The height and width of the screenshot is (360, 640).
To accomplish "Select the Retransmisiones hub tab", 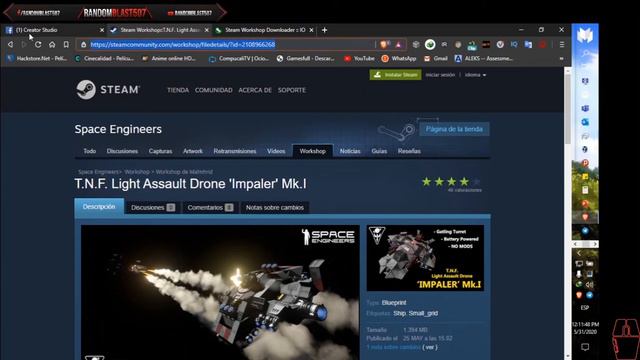I will coord(235,151).
